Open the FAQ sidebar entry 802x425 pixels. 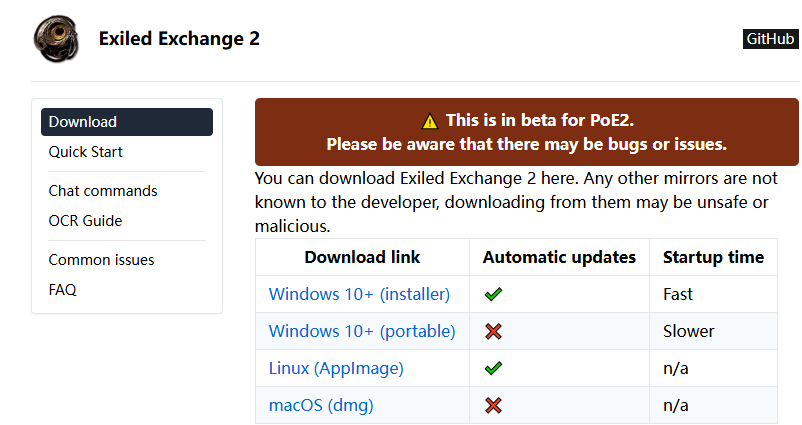click(62, 290)
